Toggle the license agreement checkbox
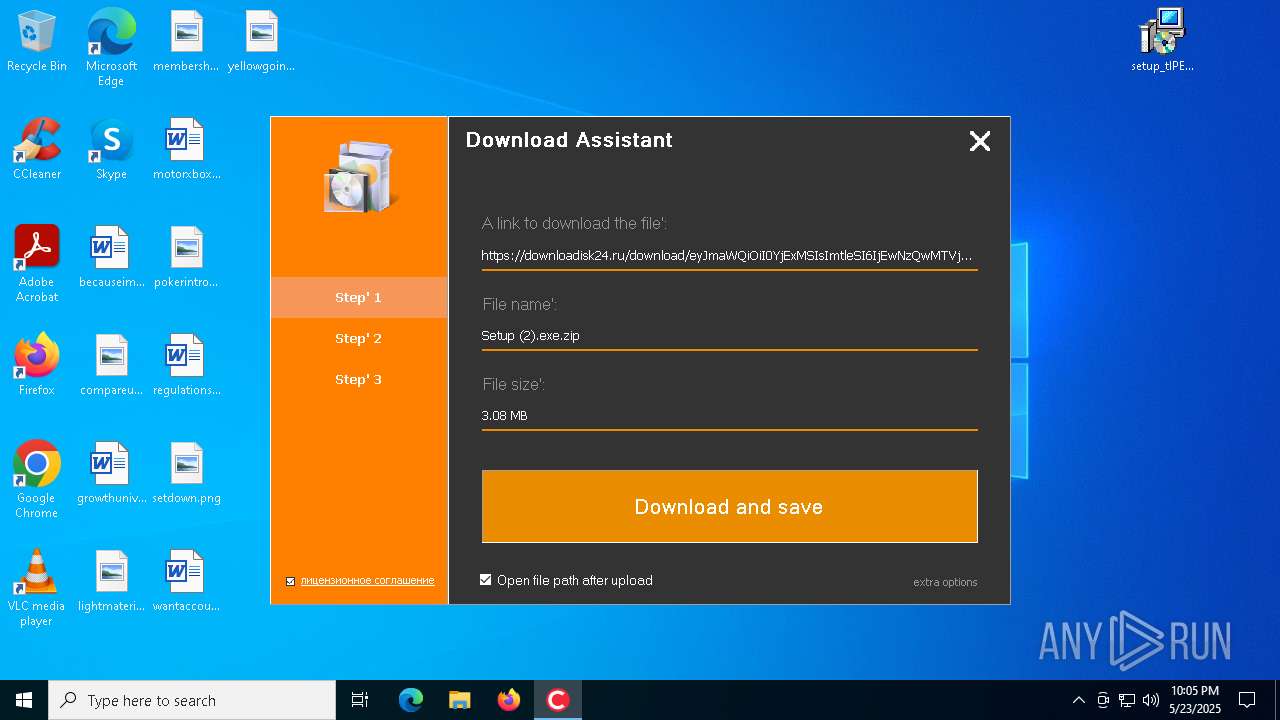Image resolution: width=1280 pixels, height=720 pixels. (291, 581)
